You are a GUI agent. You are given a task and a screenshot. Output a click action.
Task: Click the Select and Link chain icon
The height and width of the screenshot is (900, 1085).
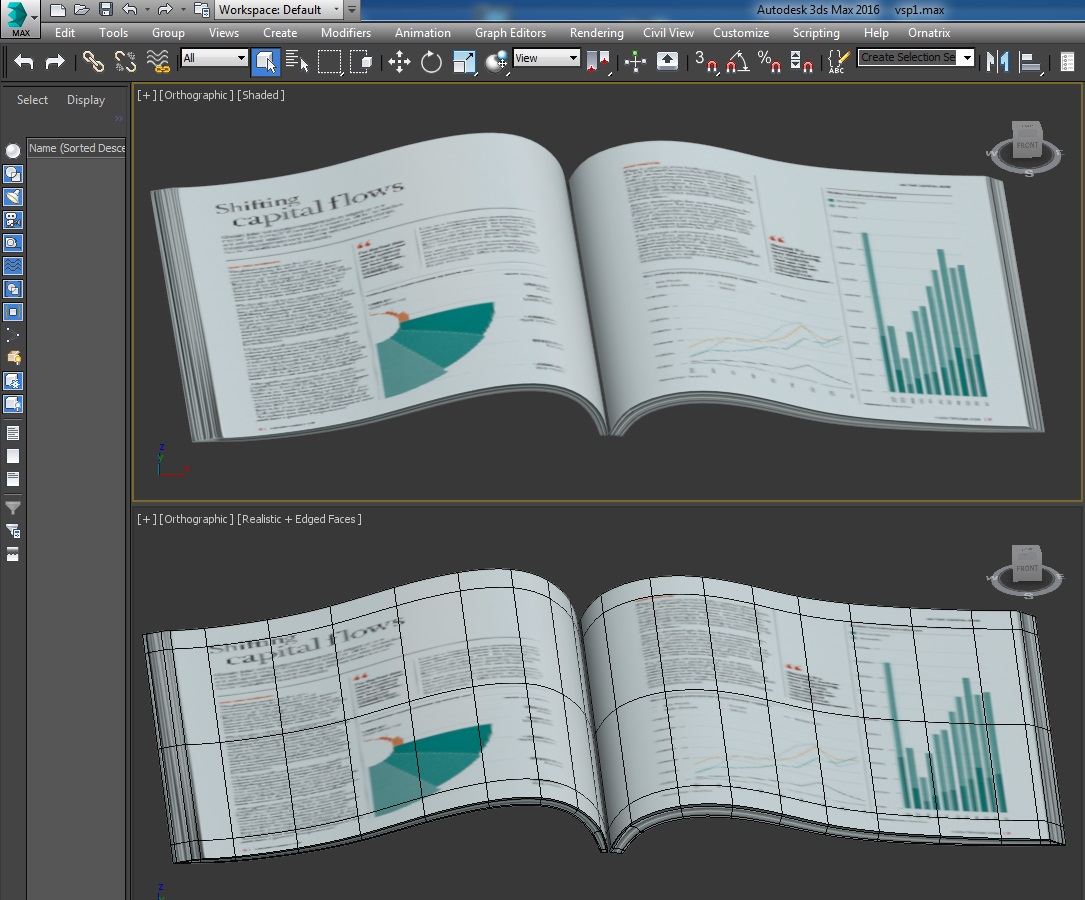click(x=93, y=62)
